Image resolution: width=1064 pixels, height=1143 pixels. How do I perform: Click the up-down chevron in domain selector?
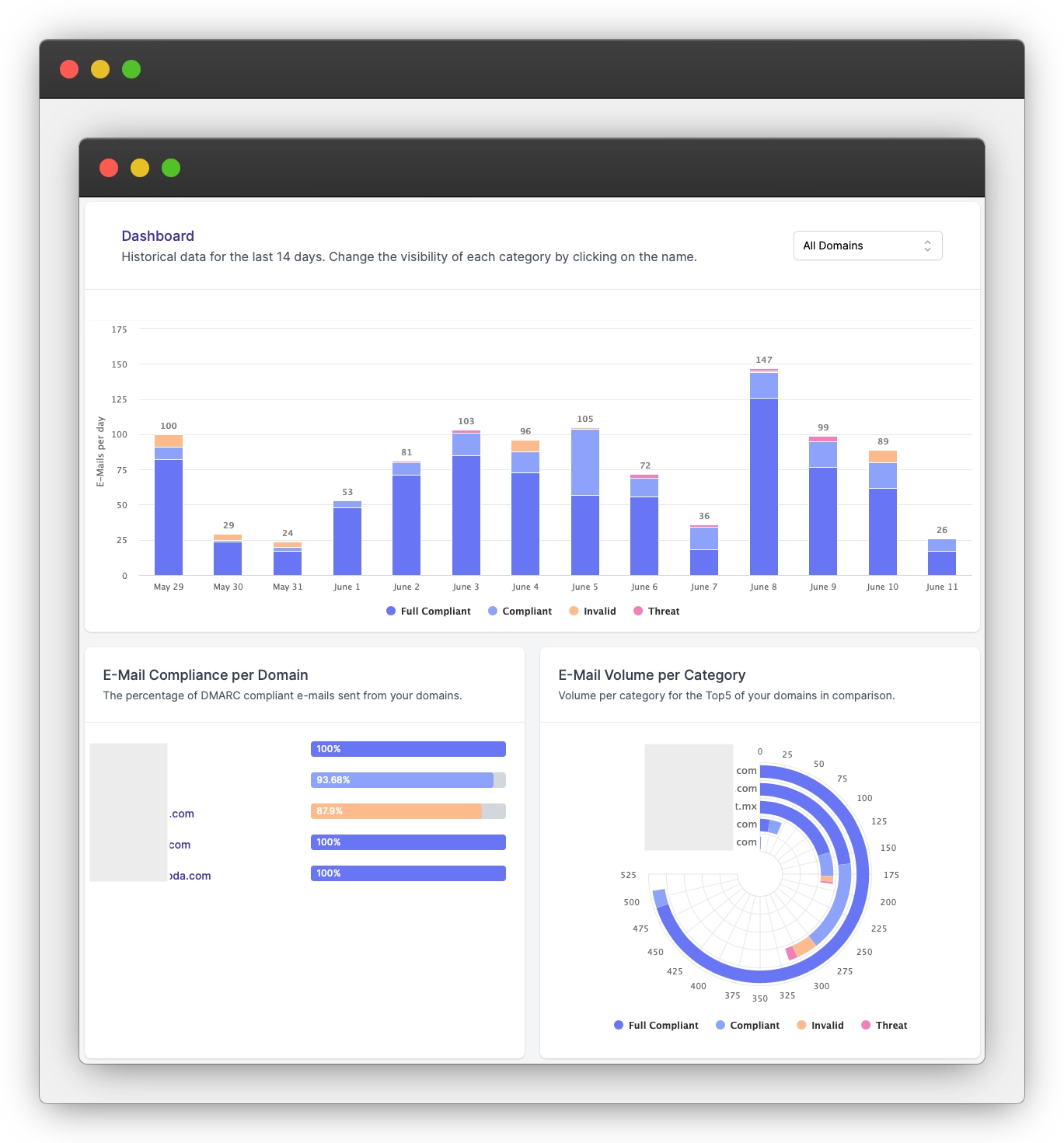coord(927,246)
